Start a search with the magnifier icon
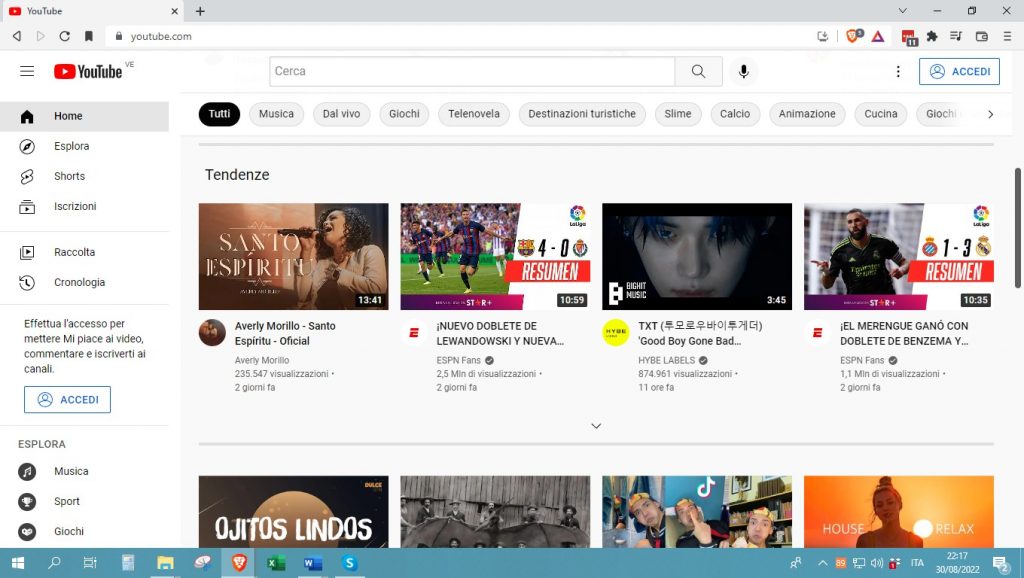The width and height of the screenshot is (1024, 578). point(698,71)
